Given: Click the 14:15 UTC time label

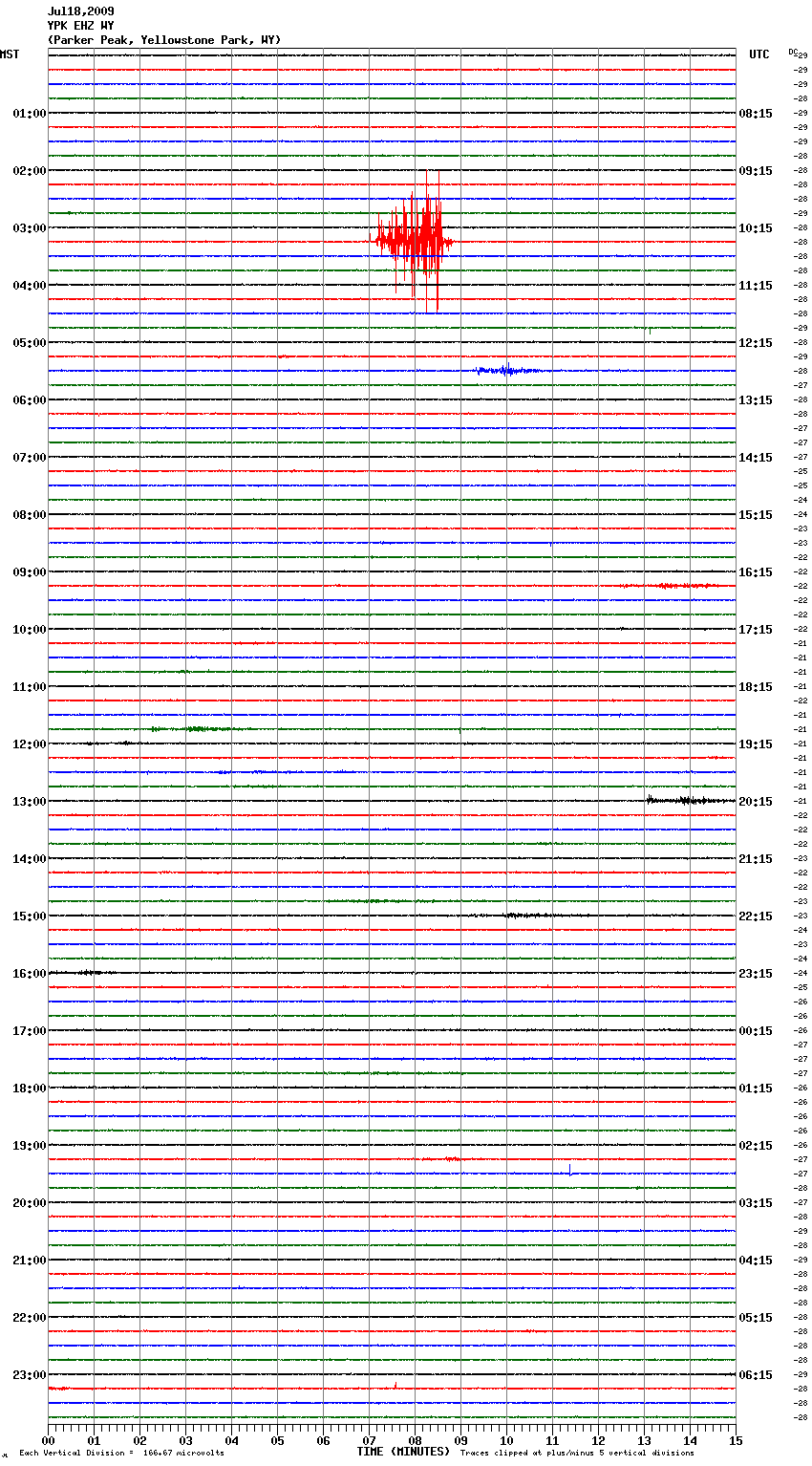Looking at the screenshot, I should [x=756, y=458].
